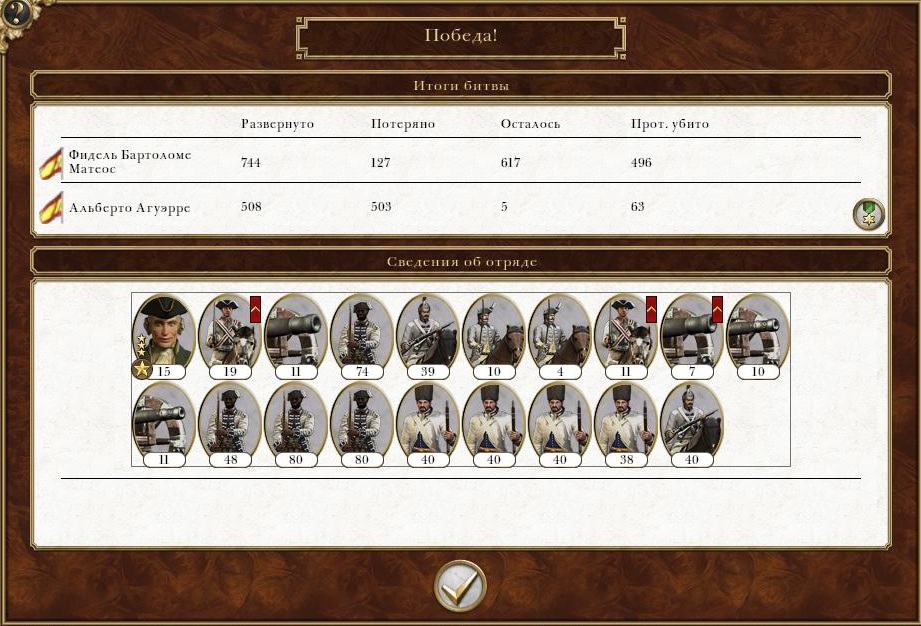Select the grenadier unit card showing 38
Viewport: 921px width, 626px height.
pyautogui.click(x=626, y=425)
